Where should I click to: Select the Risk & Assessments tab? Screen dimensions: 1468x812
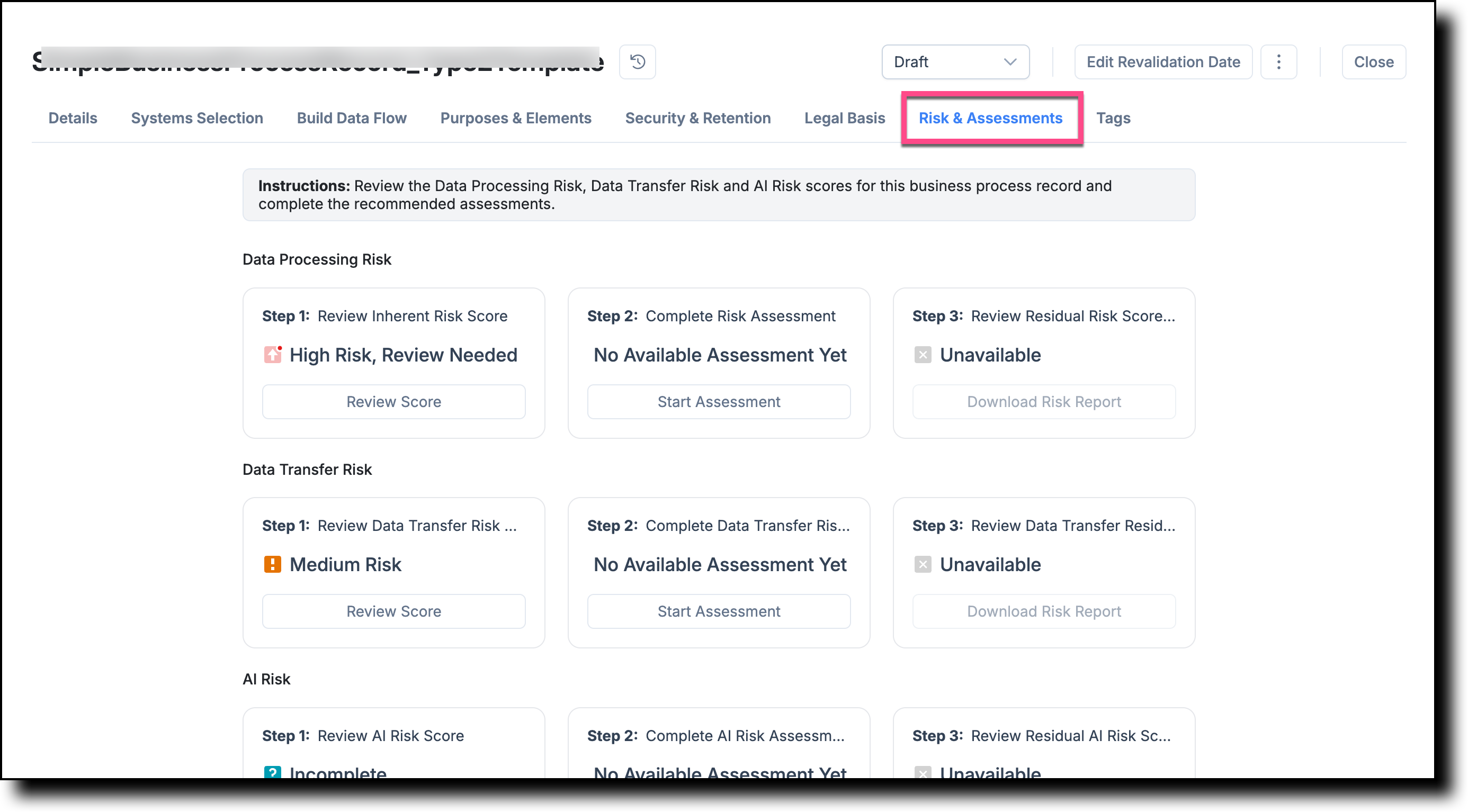coord(990,118)
